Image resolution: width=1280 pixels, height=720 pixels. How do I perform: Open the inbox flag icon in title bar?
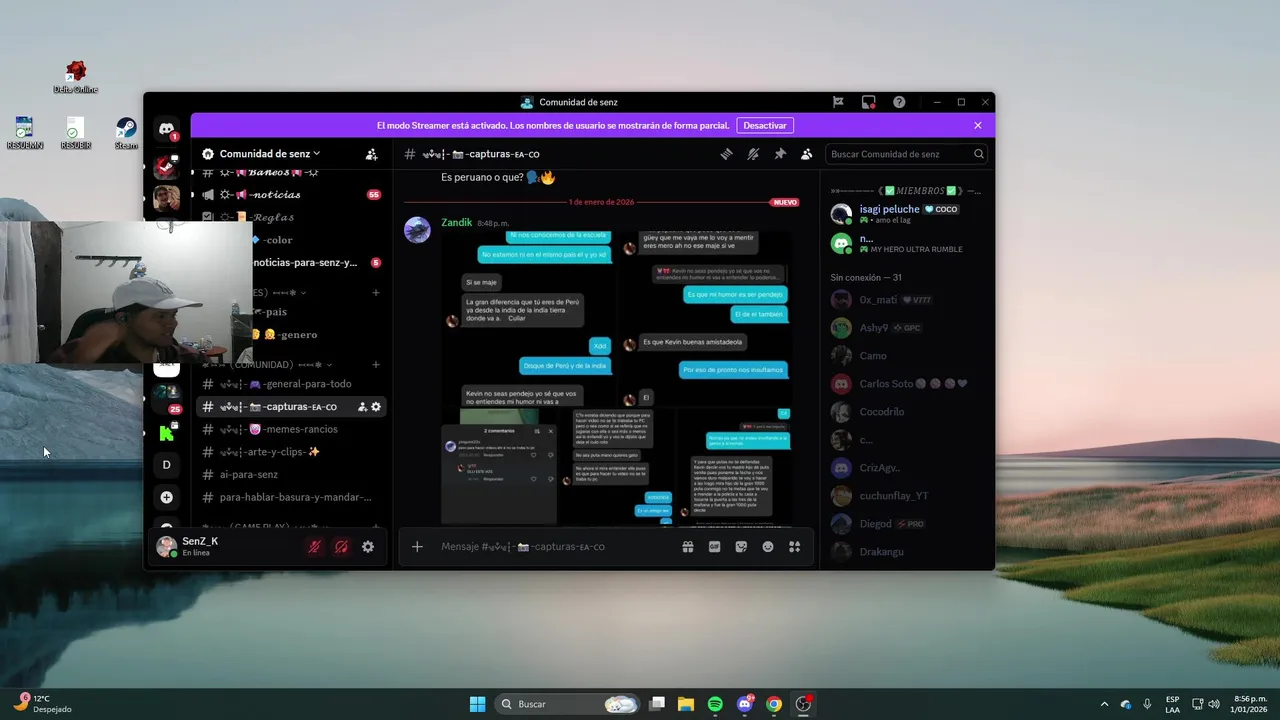[838, 102]
